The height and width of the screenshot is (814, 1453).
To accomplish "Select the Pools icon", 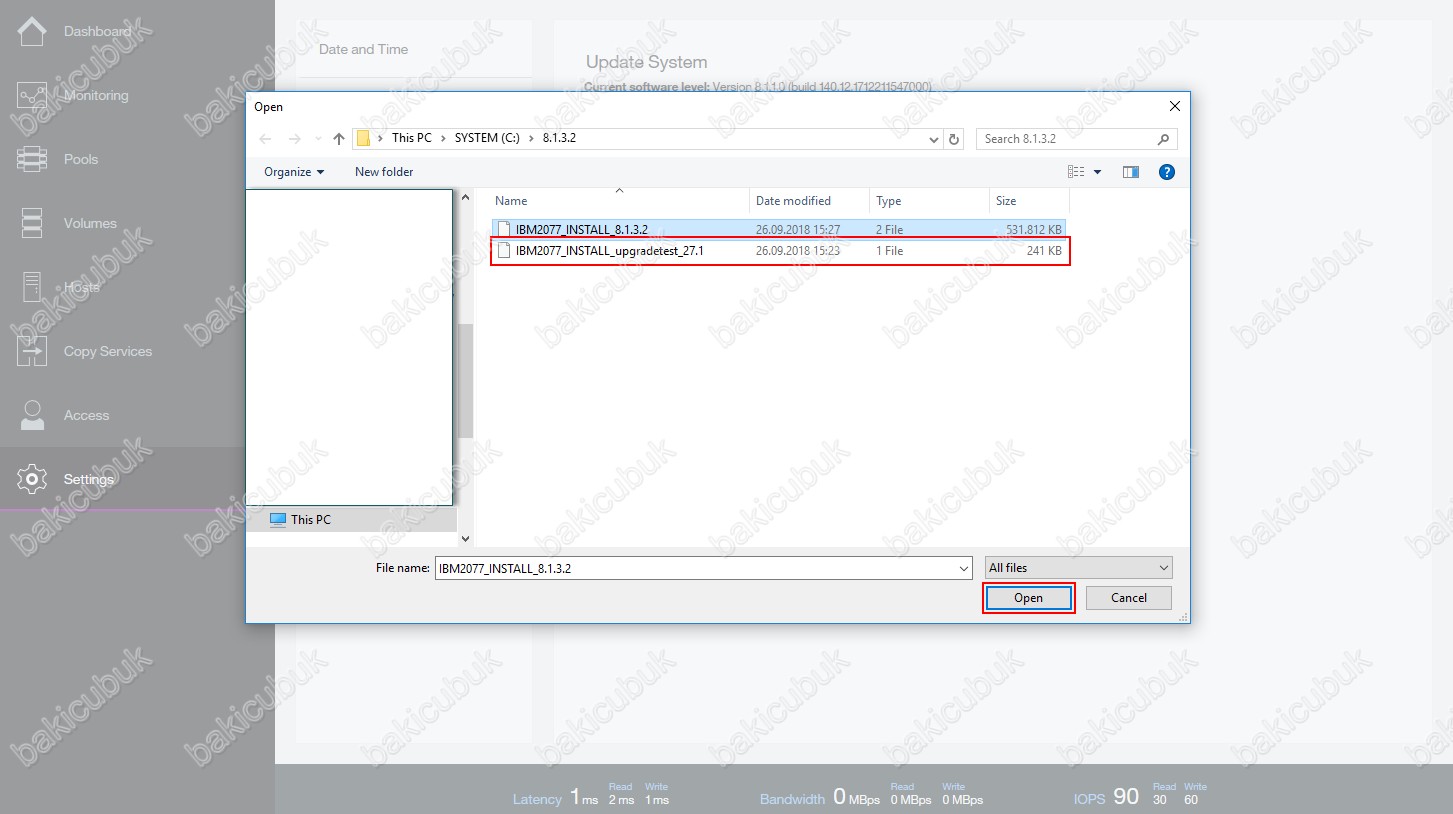I will point(32,159).
